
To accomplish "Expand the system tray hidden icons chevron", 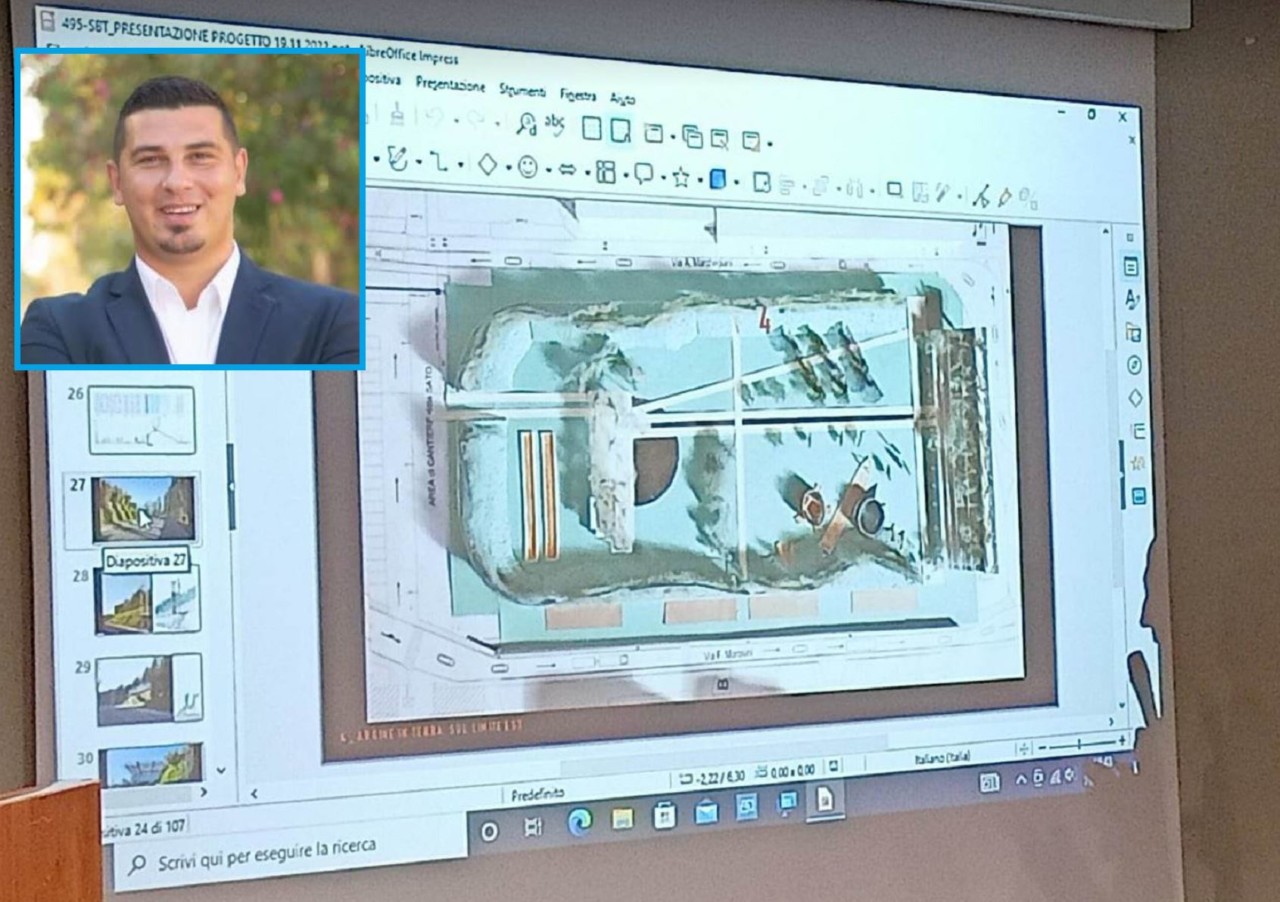I will point(1022,779).
